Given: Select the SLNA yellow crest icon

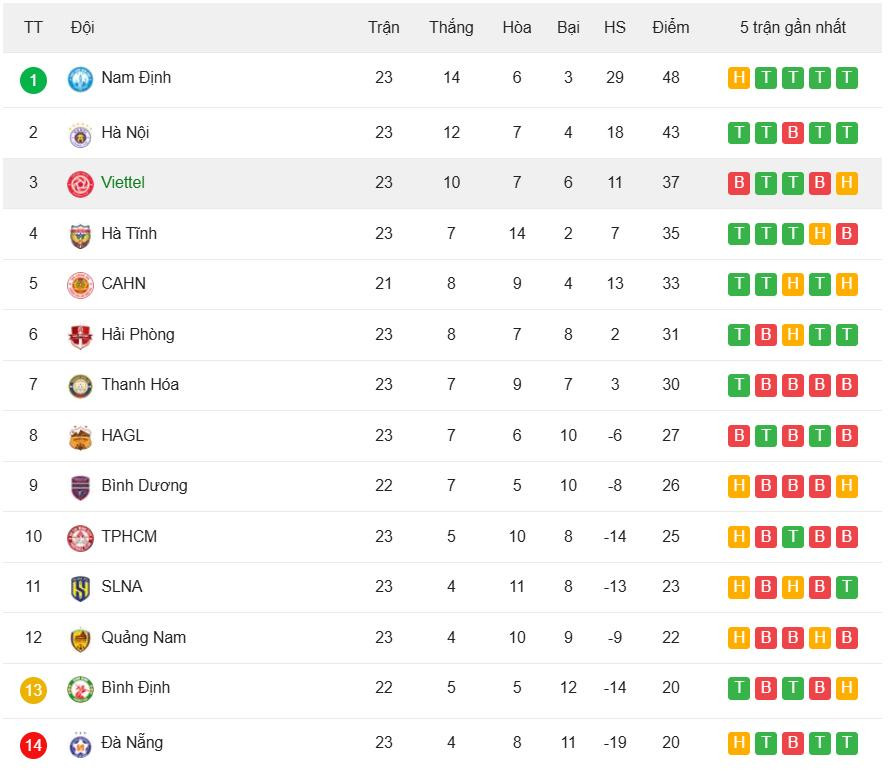Looking at the screenshot, I should pos(80,588).
